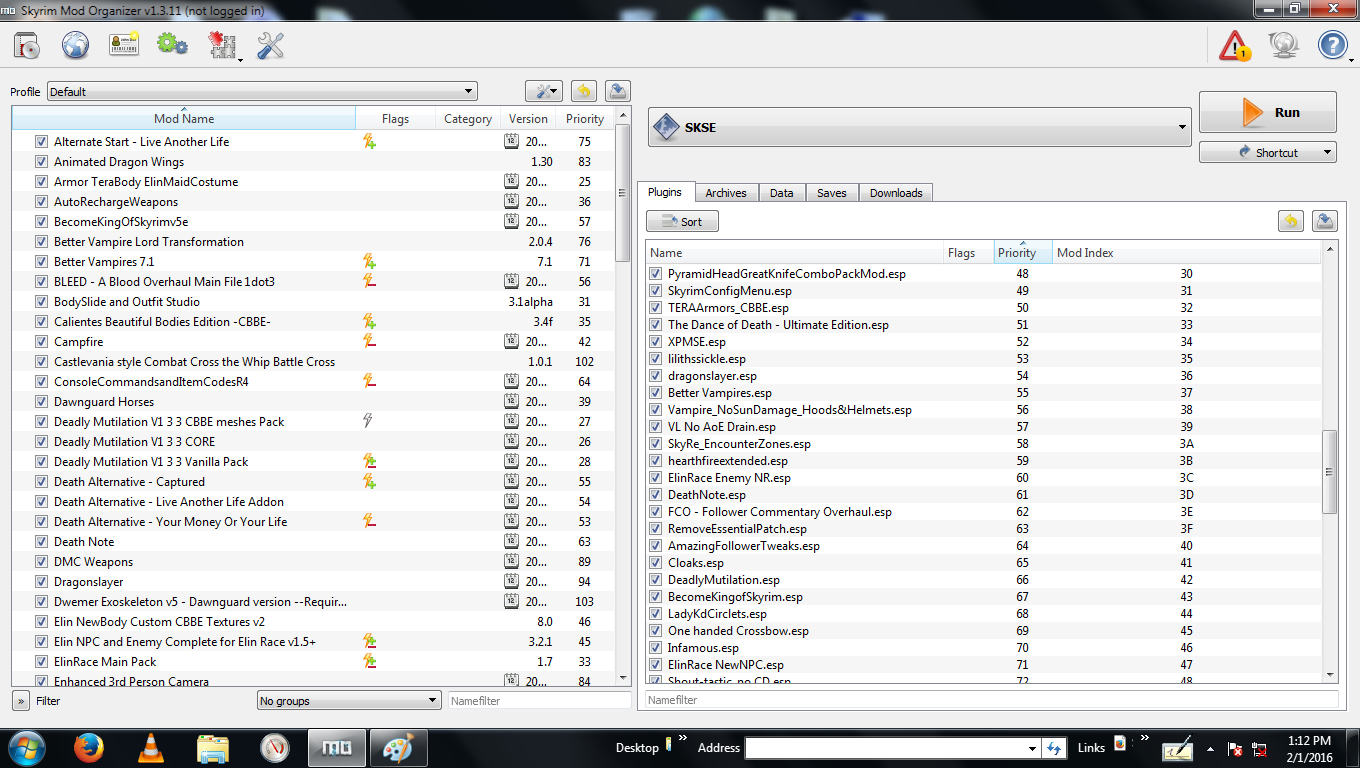This screenshot has width=1360, height=768.
Task: Open Settings via the wrench and screwdriver icon
Action: coord(271,45)
